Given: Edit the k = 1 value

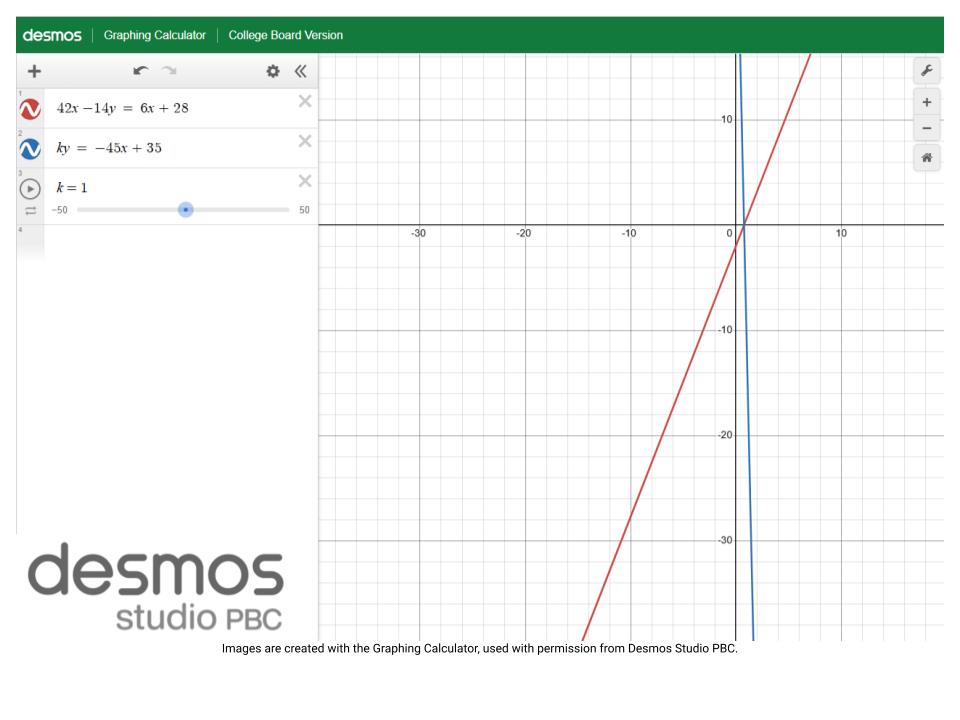Looking at the screenshot, I should tap(72, 187).
